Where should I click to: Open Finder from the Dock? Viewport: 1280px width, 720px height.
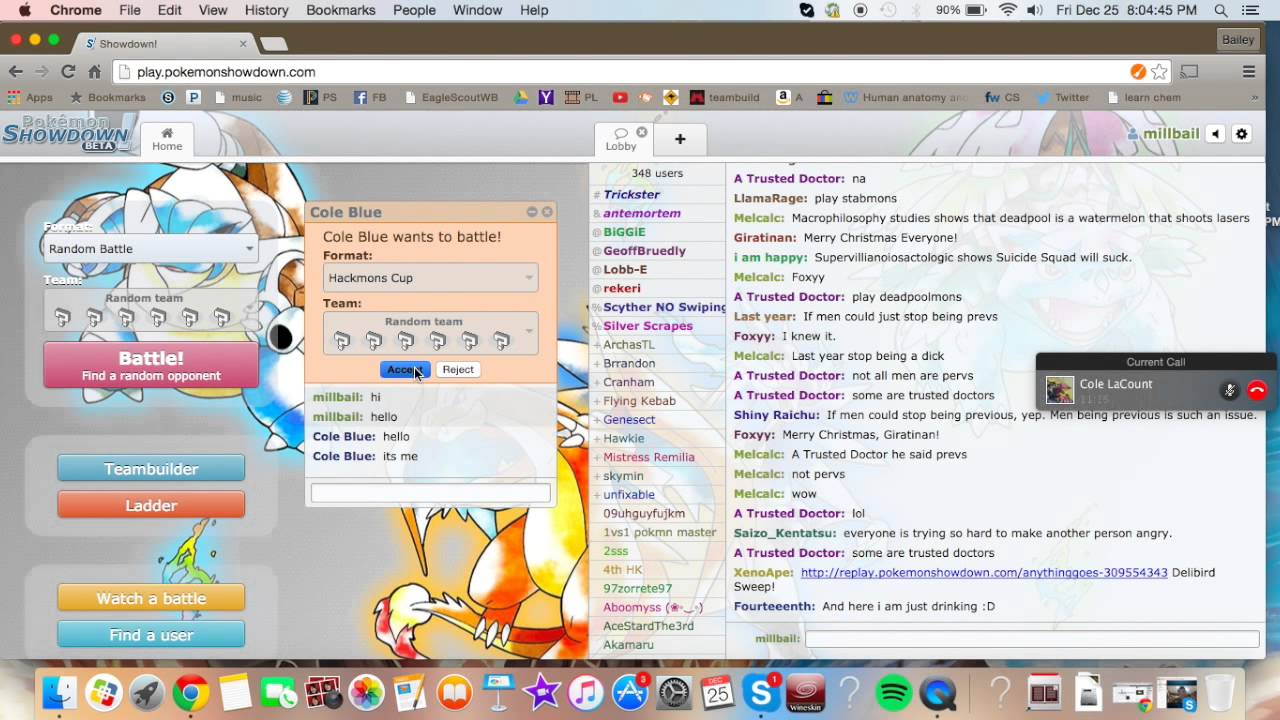[x=61, y=693]
